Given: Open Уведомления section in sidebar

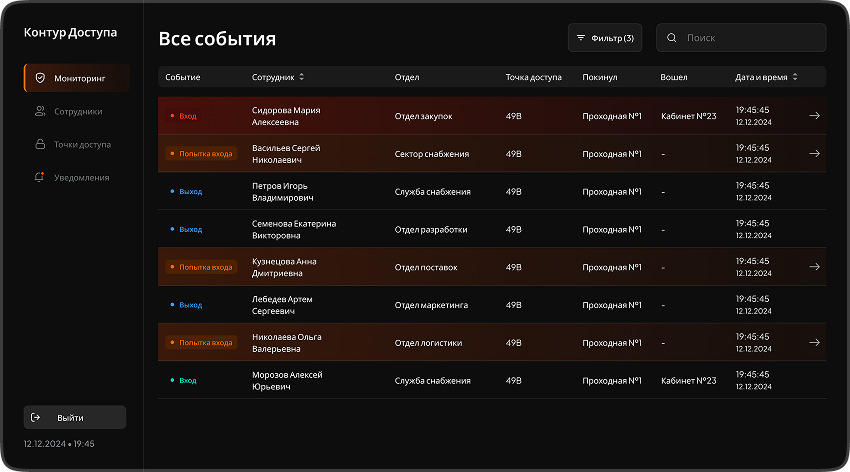Looking at the screenshot, I should [81, 177].
